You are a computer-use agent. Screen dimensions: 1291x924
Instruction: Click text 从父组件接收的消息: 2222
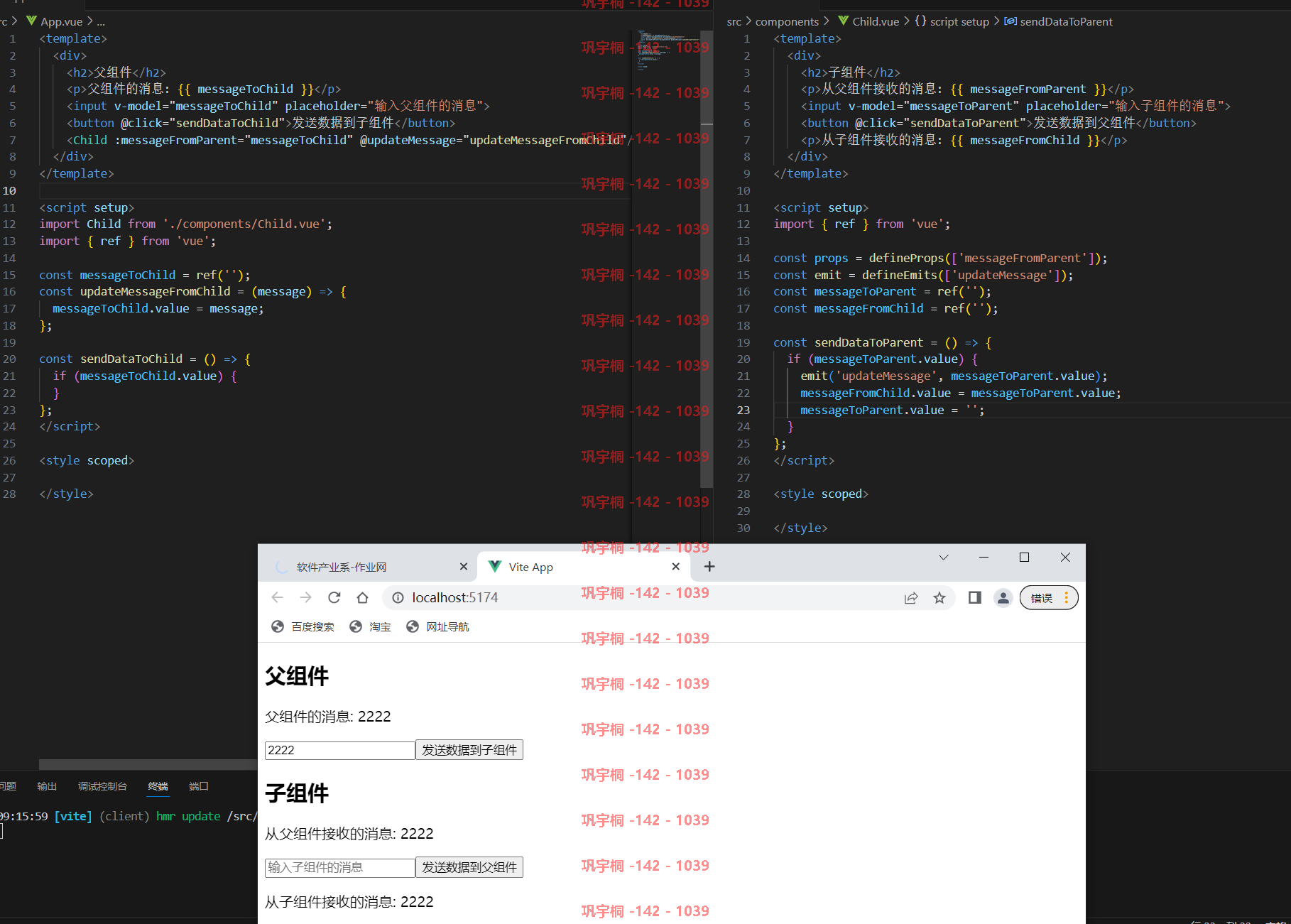(x=349, y=834)
